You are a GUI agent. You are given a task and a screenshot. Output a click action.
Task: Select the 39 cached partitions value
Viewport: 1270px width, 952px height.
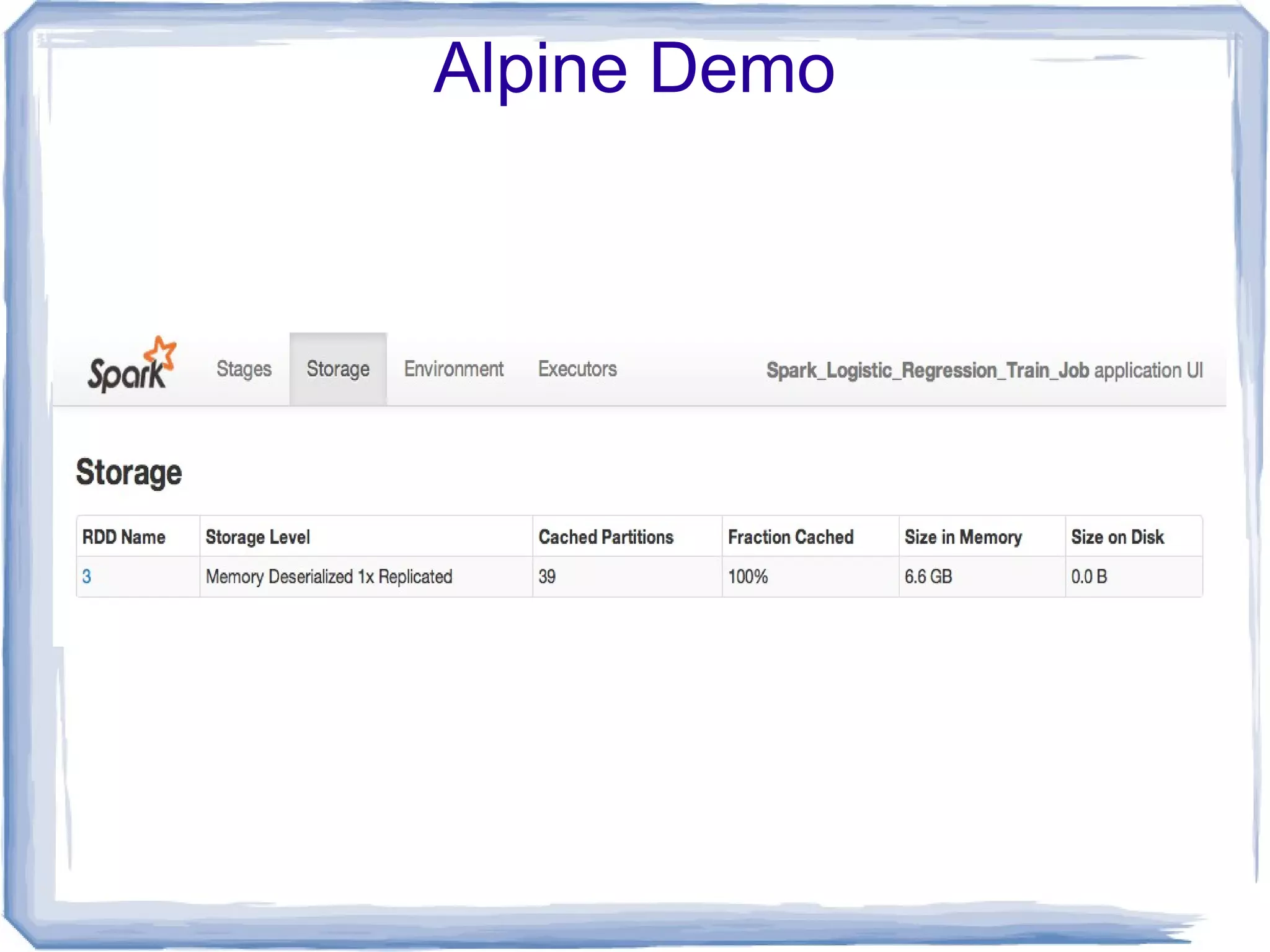547,577
